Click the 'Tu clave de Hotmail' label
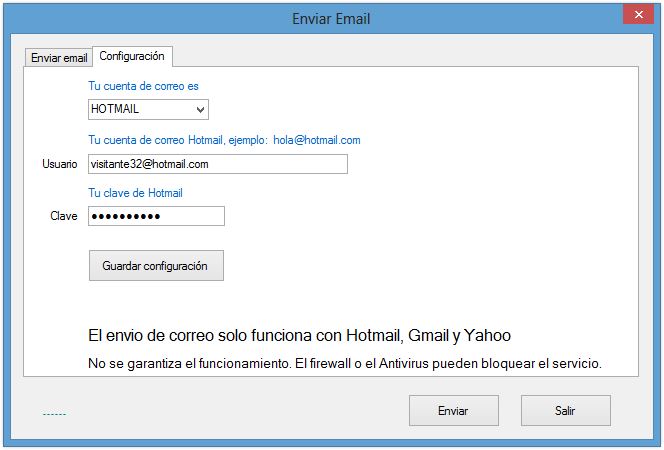The image size is (664, 450). 136,193
